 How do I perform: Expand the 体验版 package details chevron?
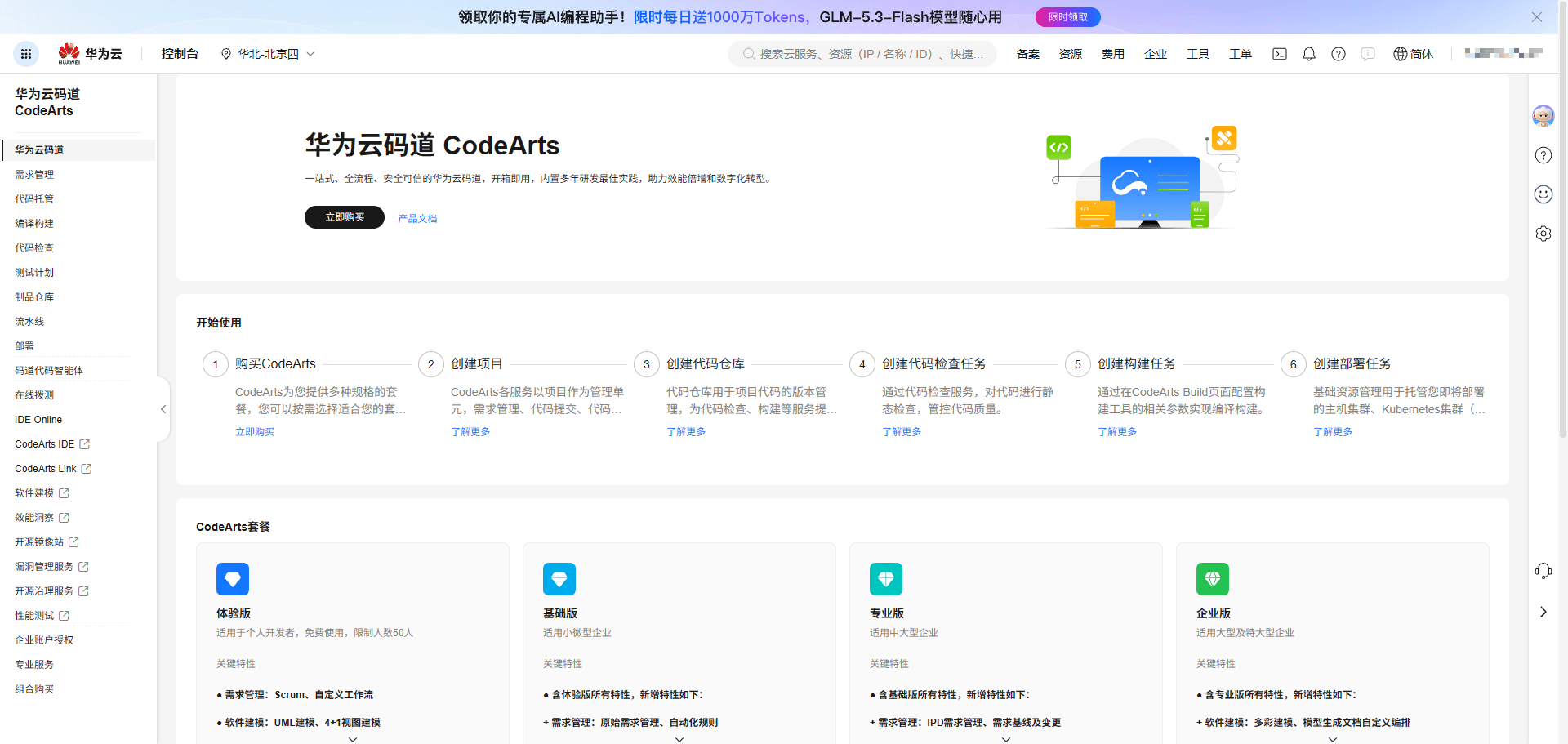(x=353, y=739)
